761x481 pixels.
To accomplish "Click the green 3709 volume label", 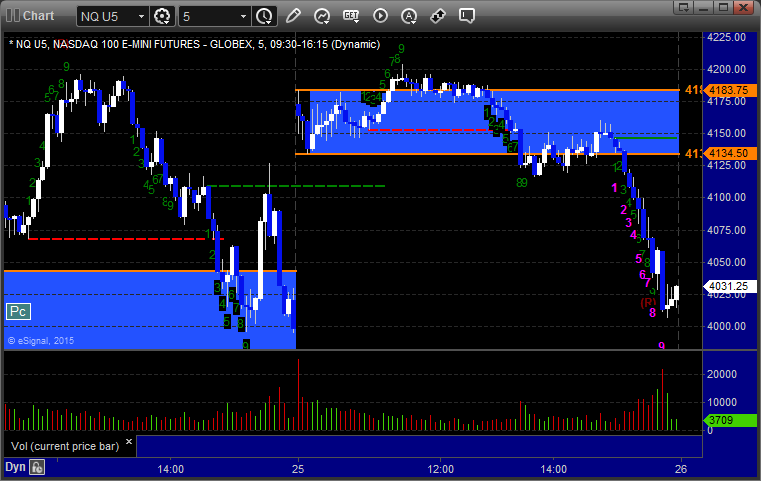I will coord(730,420).
